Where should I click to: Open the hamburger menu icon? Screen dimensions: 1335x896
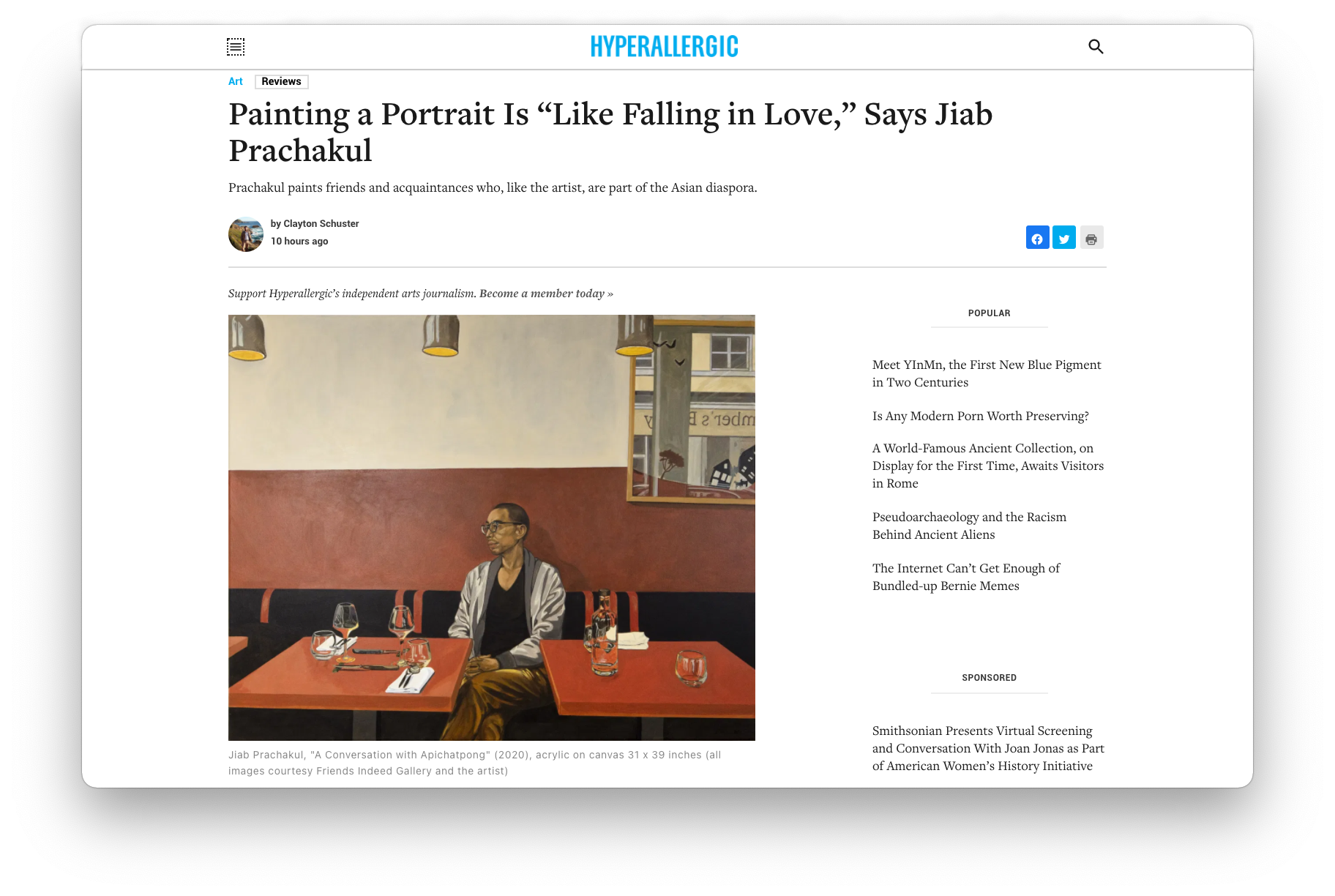(236, 47)
